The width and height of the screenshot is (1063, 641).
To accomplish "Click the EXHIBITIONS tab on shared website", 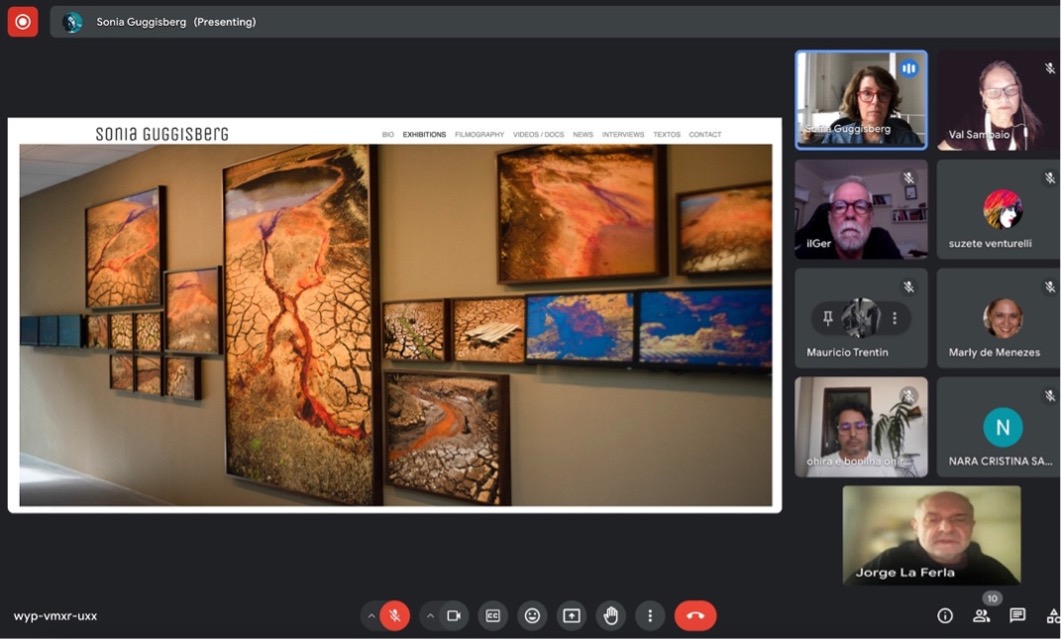I will pos(424,134).
